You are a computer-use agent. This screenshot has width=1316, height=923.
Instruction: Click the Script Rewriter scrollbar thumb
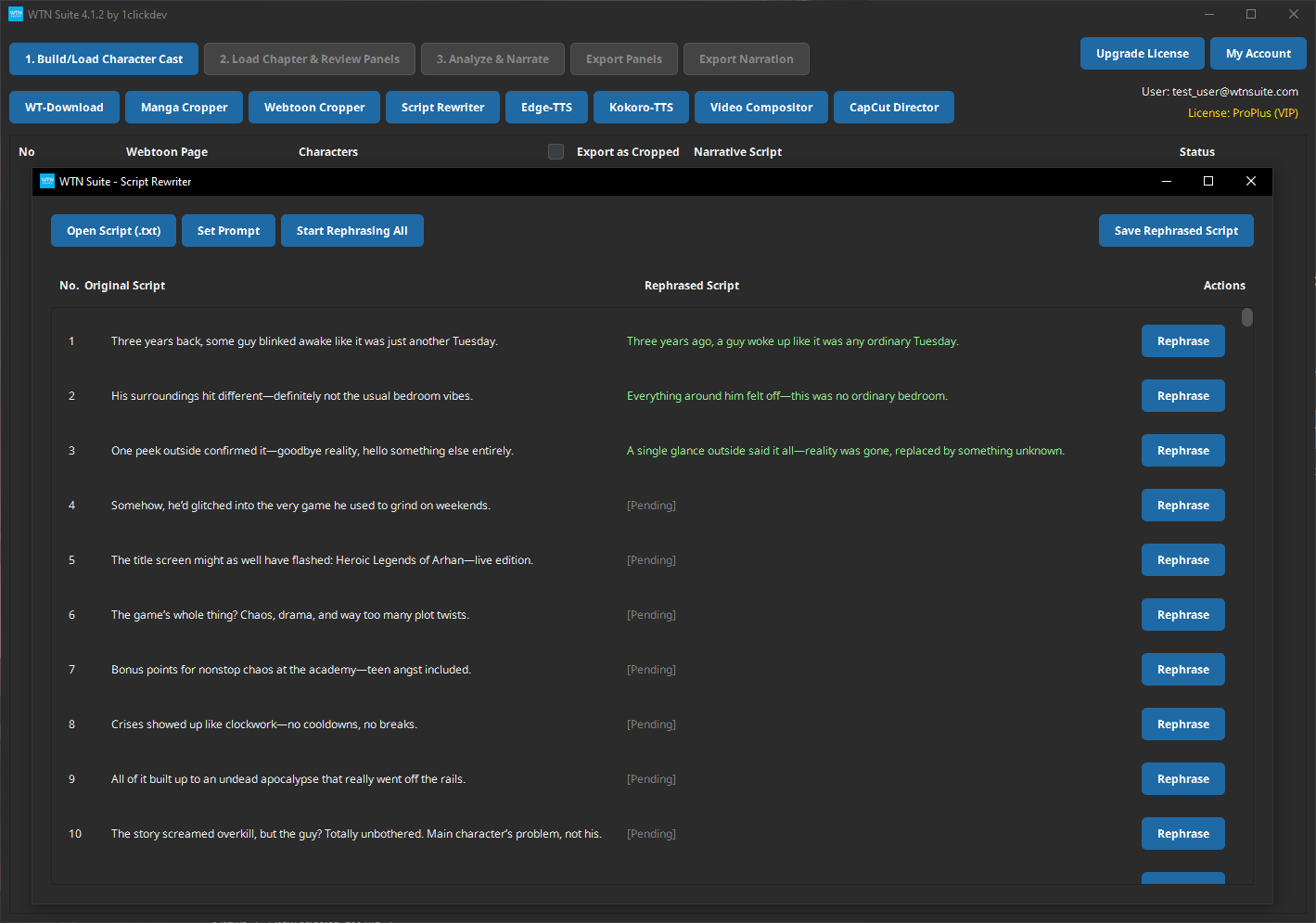[x=1246, y=316]
